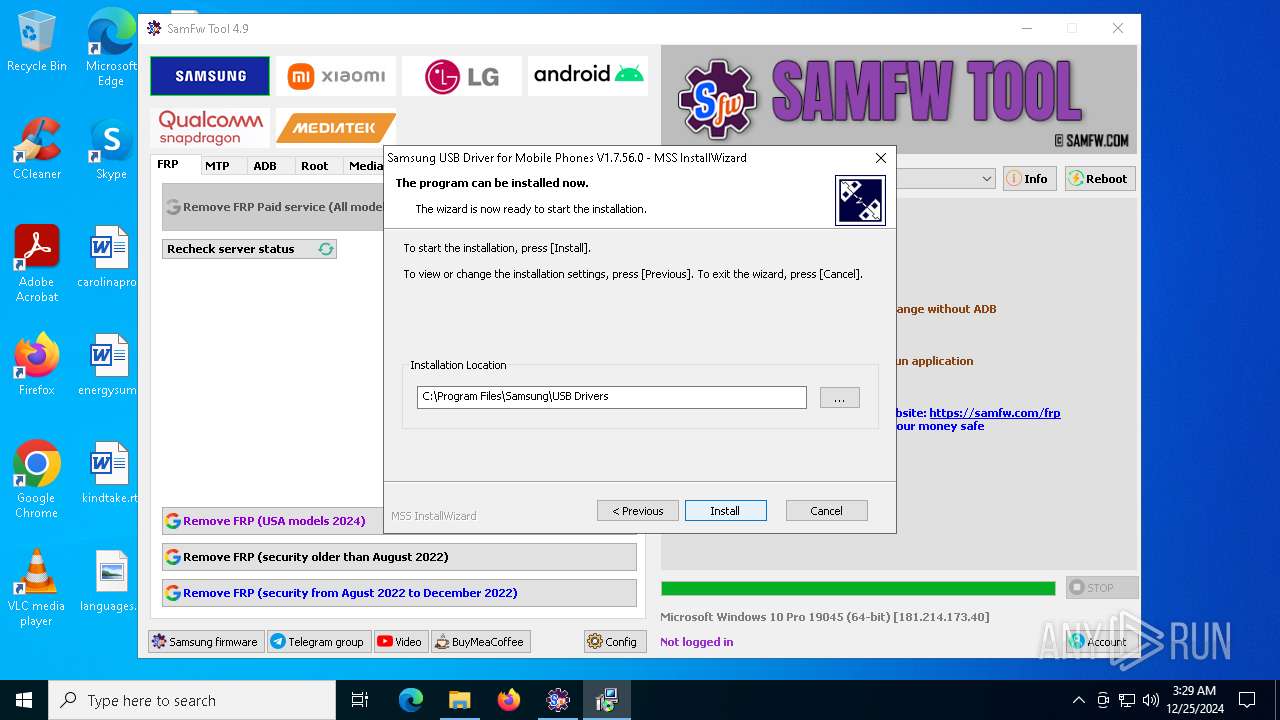Show hidden system tray icons
Viewport: 1280px width, 720px height.
pyautogui.click(x=1078, y=700)
